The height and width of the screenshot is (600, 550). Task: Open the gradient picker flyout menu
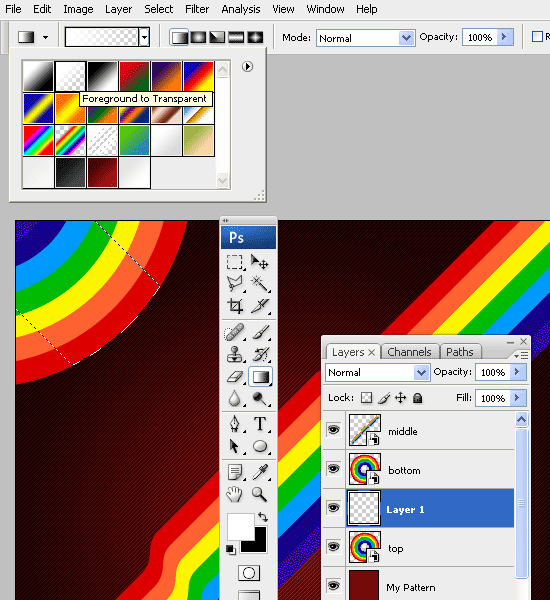[248, 67]
